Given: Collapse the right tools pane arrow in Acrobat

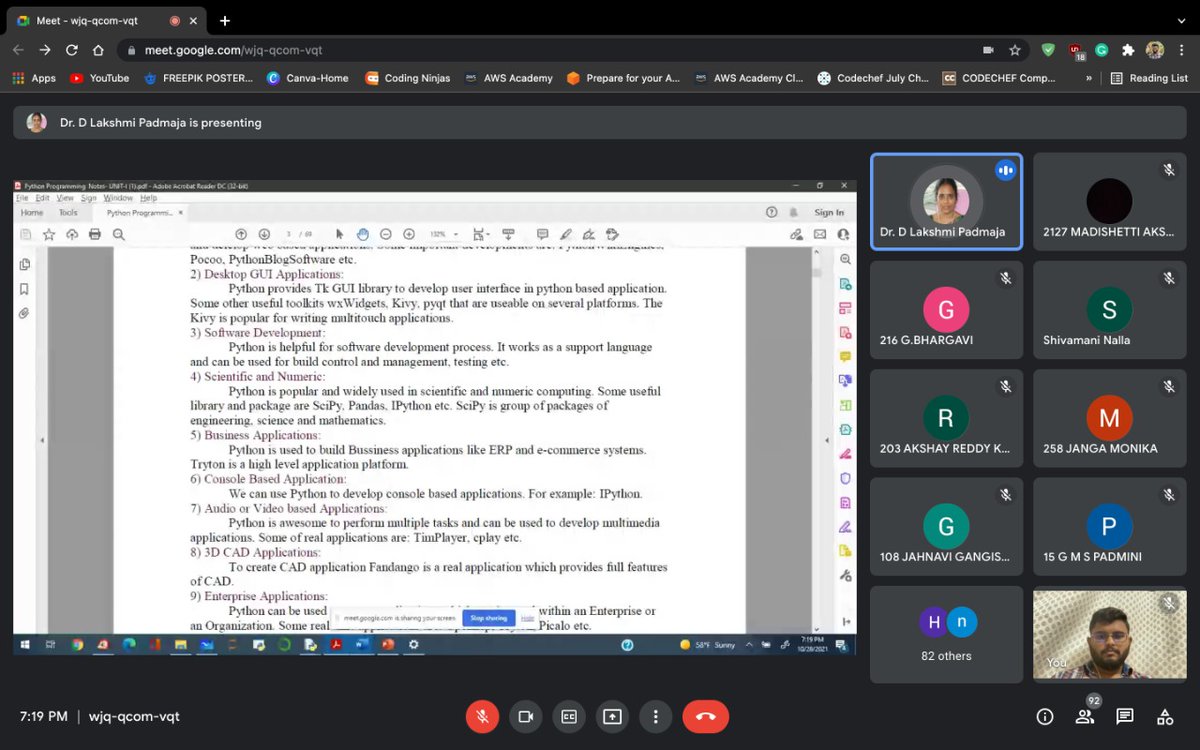Looking at the screenshot, I should point(827,440).
